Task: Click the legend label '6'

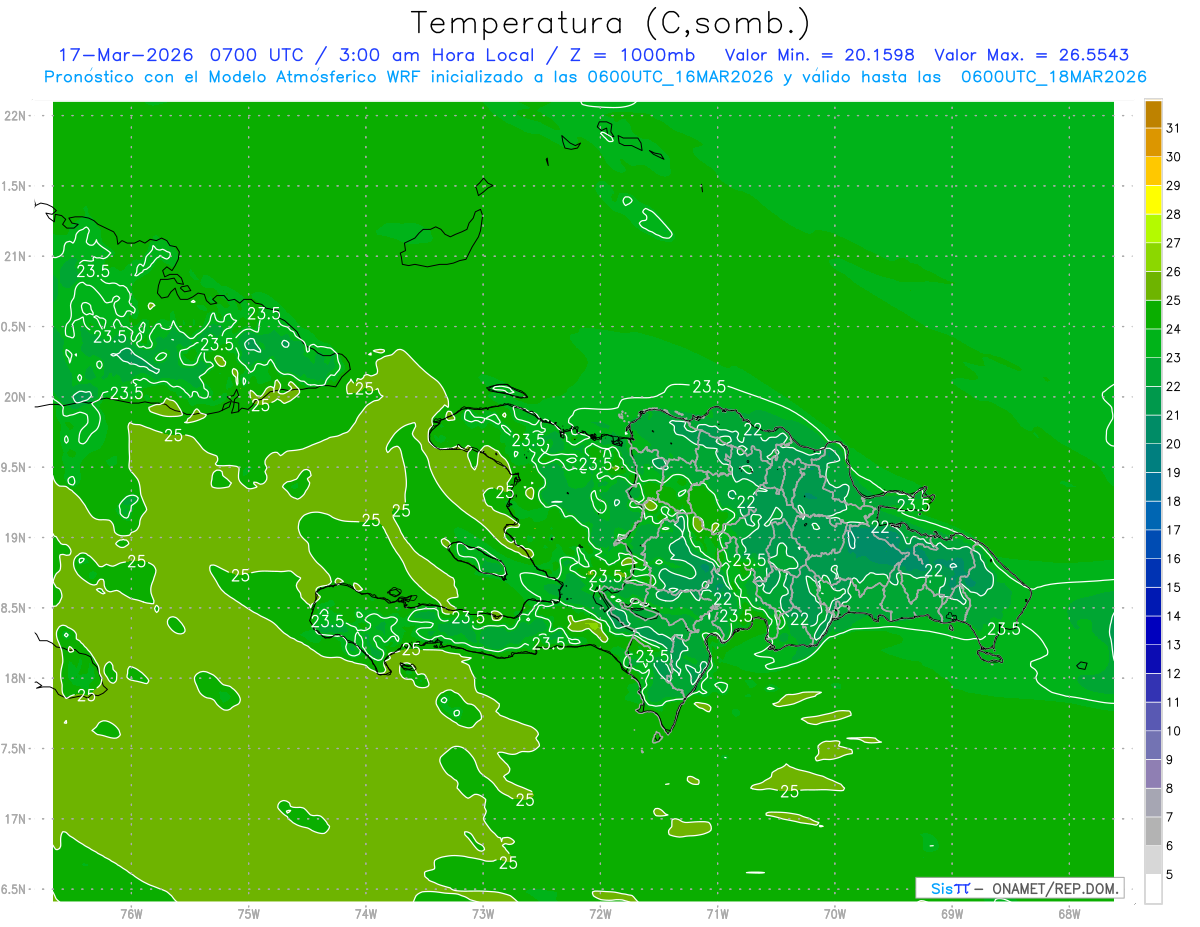Action: 1171,846
